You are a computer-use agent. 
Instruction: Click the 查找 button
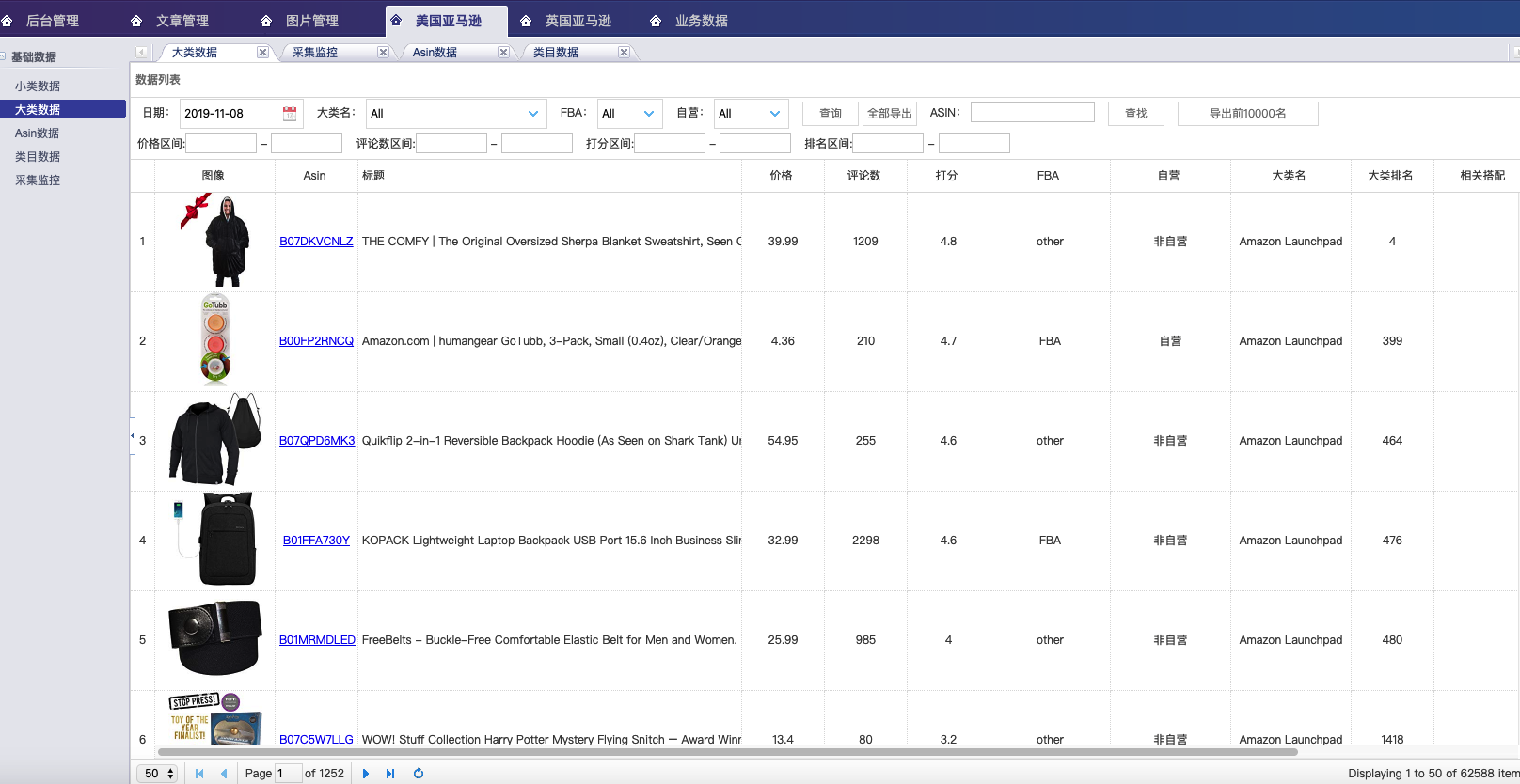1136,114
